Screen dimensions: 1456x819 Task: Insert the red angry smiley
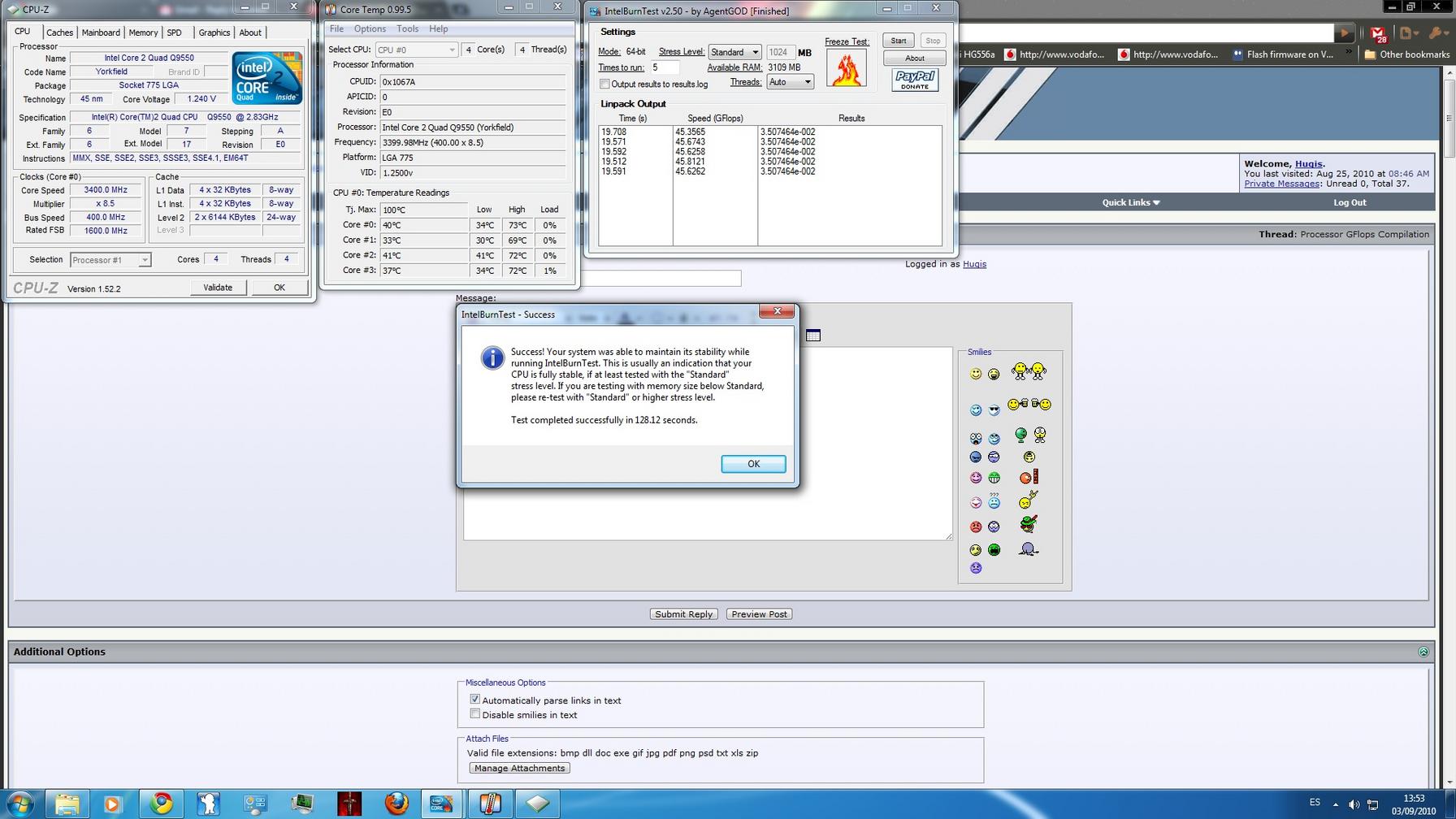pos(976,526)
